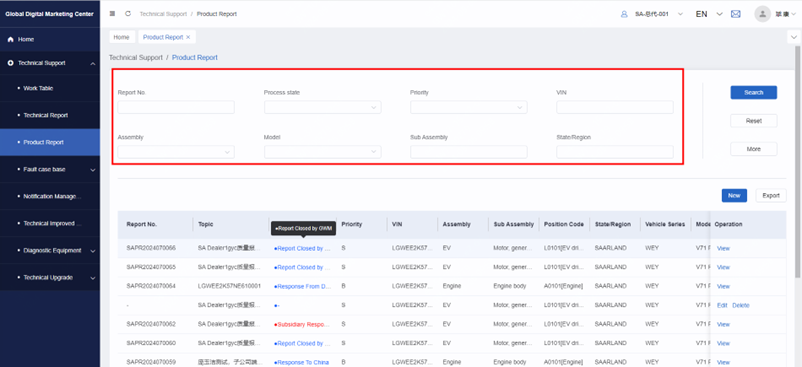Click the Export button
The image size is (802, 367).
click(771, 196)
